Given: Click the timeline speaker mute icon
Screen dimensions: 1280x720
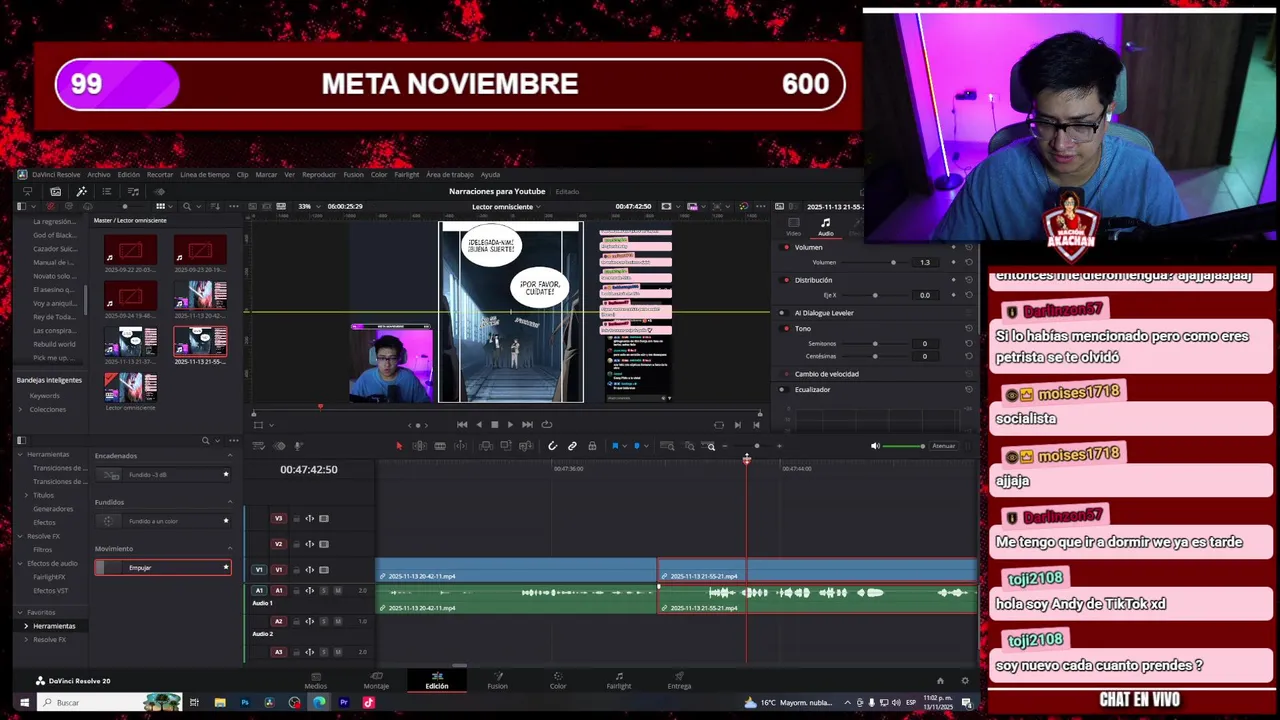Looking at the screenshot, I should [x=875, y=446].
